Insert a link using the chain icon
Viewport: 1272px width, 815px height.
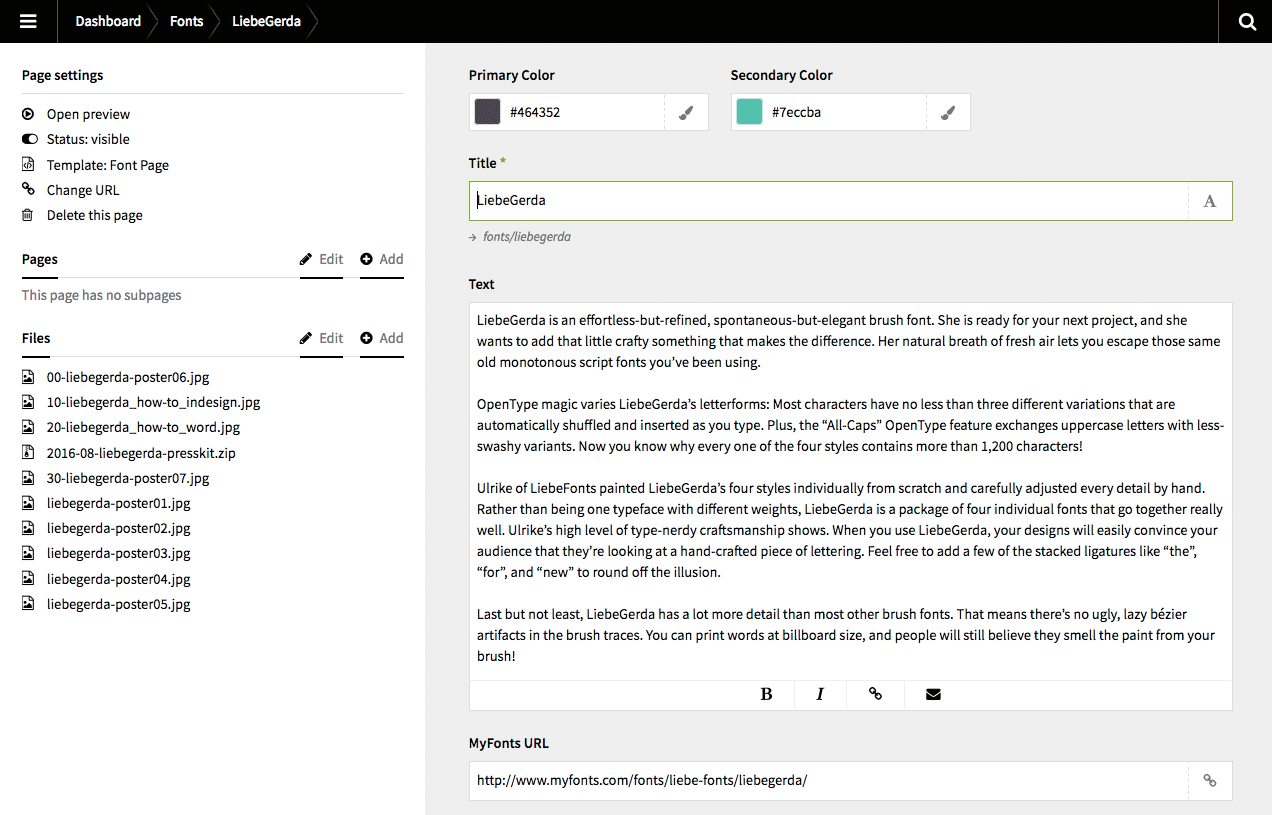(875, 694)
